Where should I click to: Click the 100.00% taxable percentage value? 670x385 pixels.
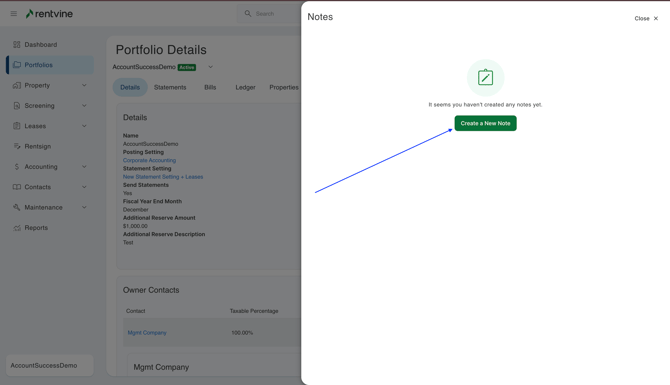point(242,333)
